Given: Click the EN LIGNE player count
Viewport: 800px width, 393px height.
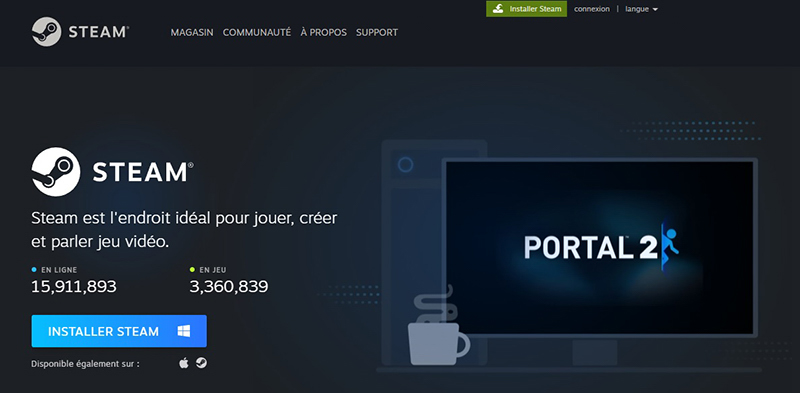Looking at the screenshot, I should pyautogui.click(x=74, y=286).
